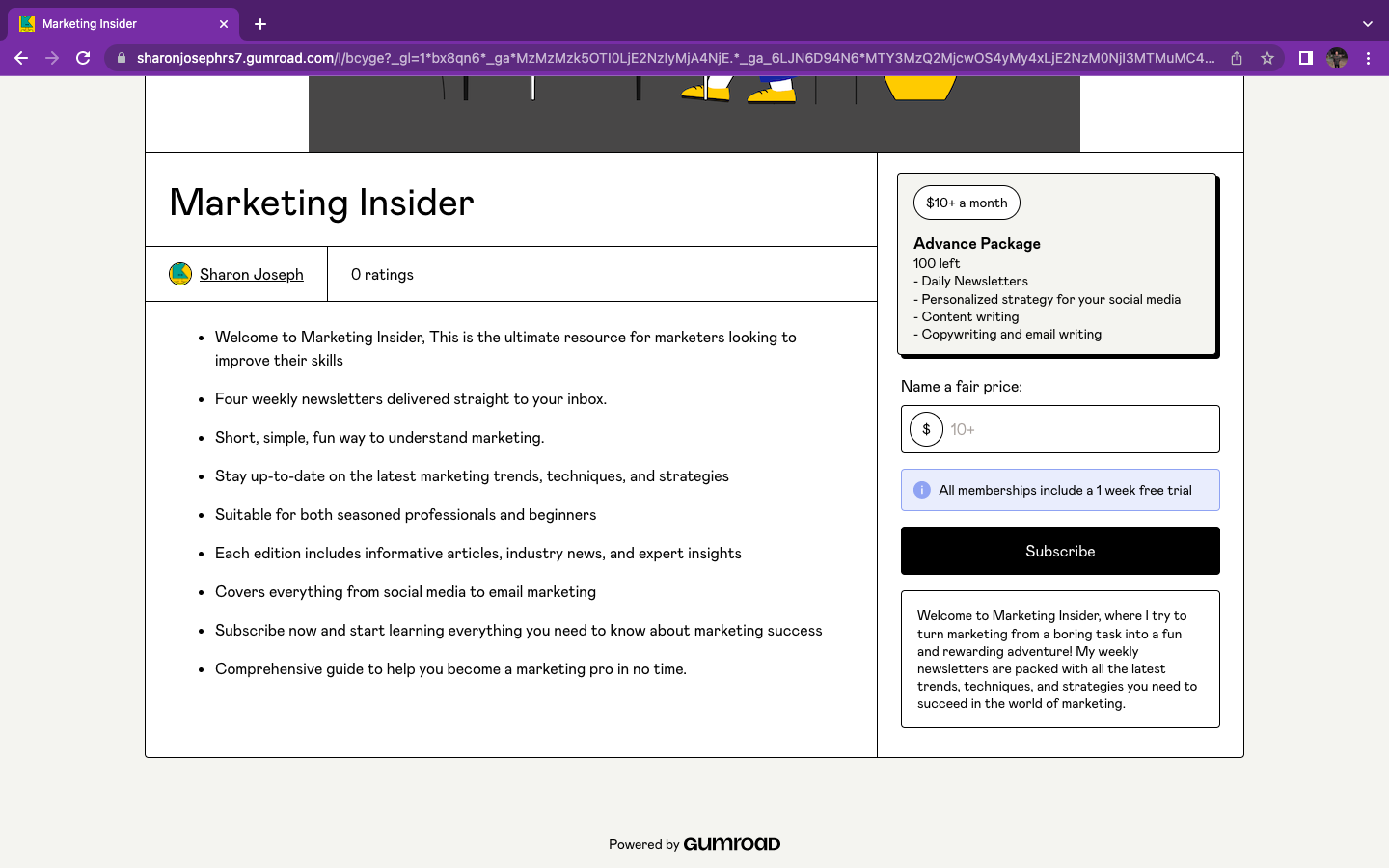The image size is (1389, 868).
Task: Click the 'Copywriting and email writing' line
Action: coord(1008,334)
